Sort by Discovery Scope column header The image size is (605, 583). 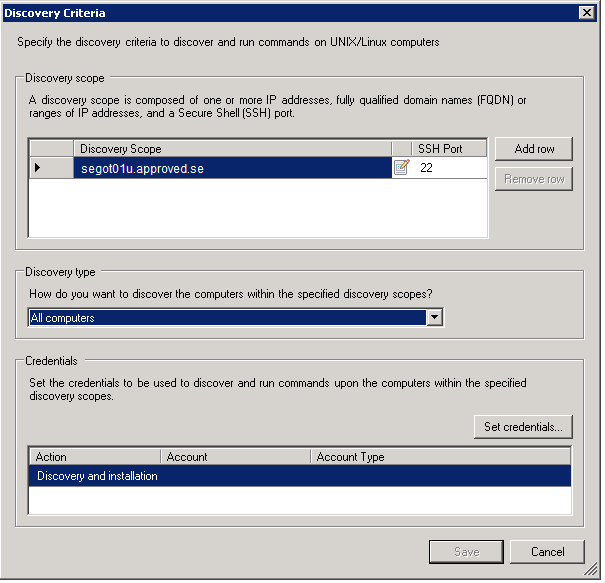click(232, 149)
